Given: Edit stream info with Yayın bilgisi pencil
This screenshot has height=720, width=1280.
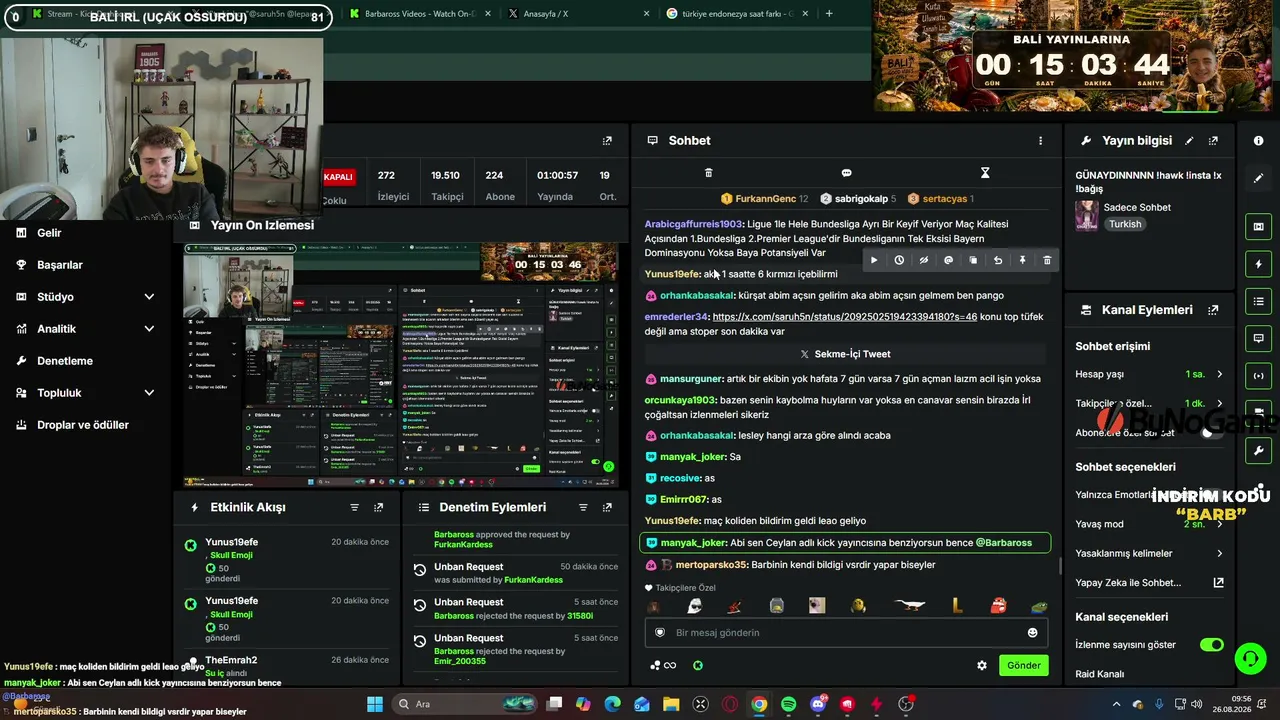Looking at the screenshot, I should pos(1189,141).
